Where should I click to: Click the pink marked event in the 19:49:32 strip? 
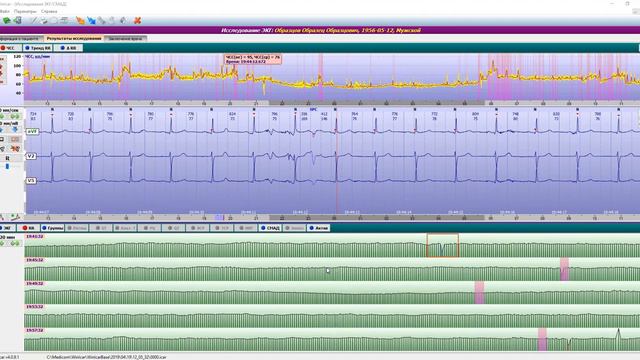click(x=479, y=292)
